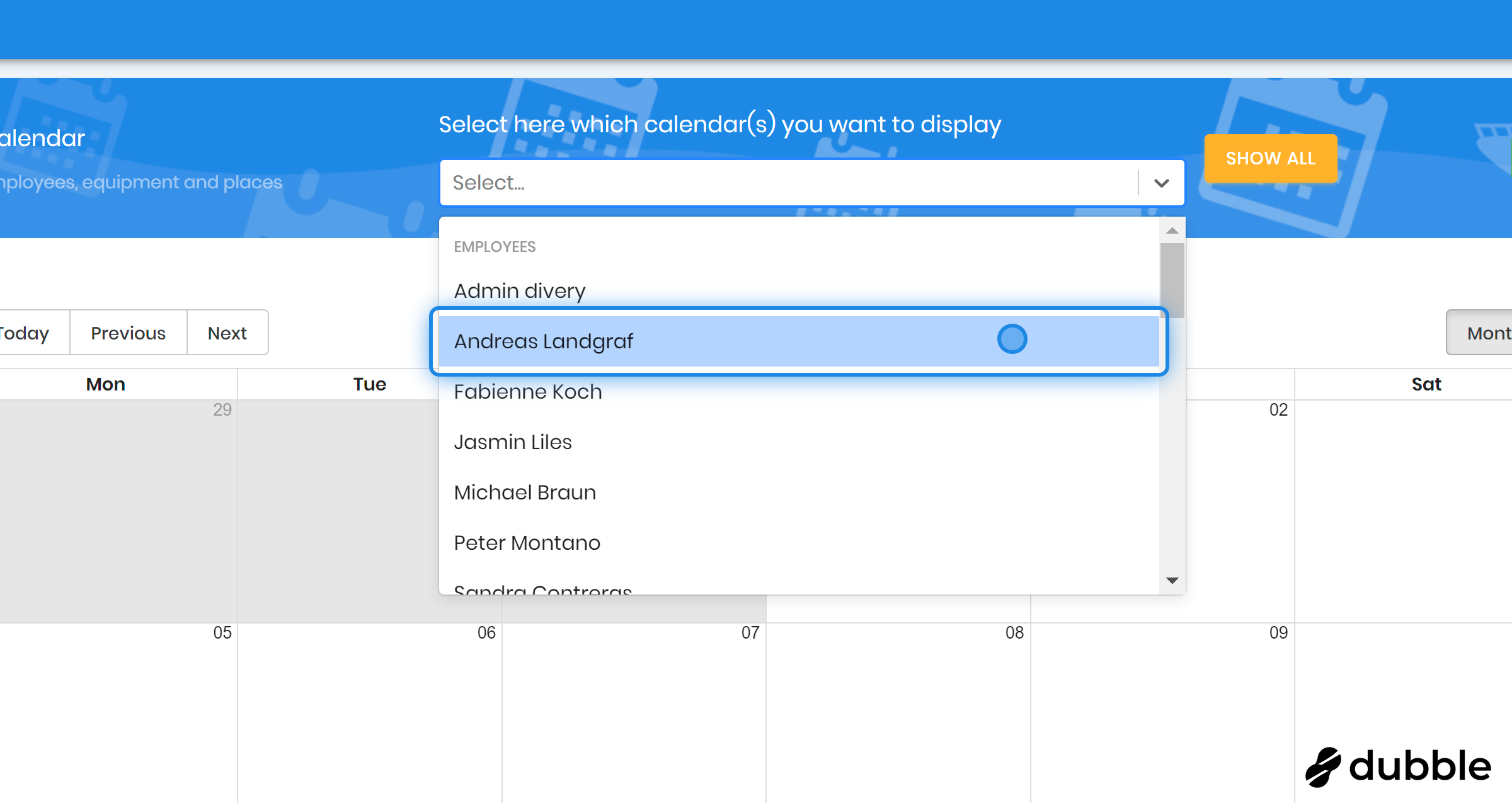Select Andreas Landgraf in the dropdown
The height and width of the screenshot is (803, 1512).
point(799,341)
